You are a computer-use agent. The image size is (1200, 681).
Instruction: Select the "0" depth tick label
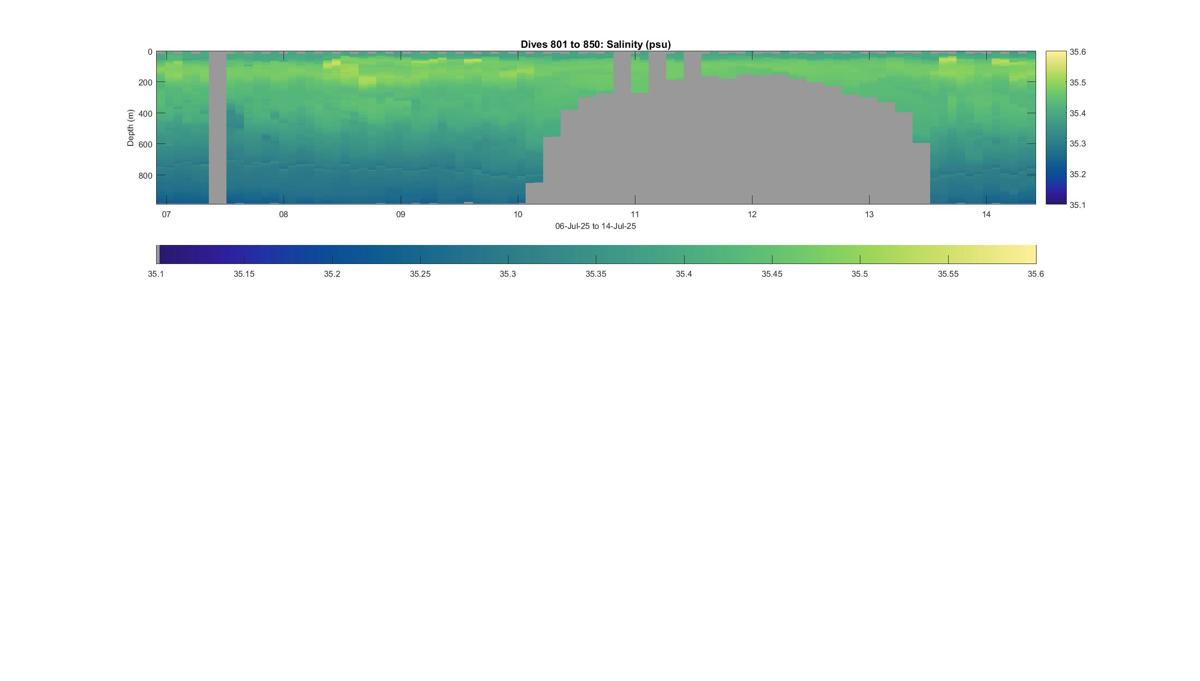[150, 52]
